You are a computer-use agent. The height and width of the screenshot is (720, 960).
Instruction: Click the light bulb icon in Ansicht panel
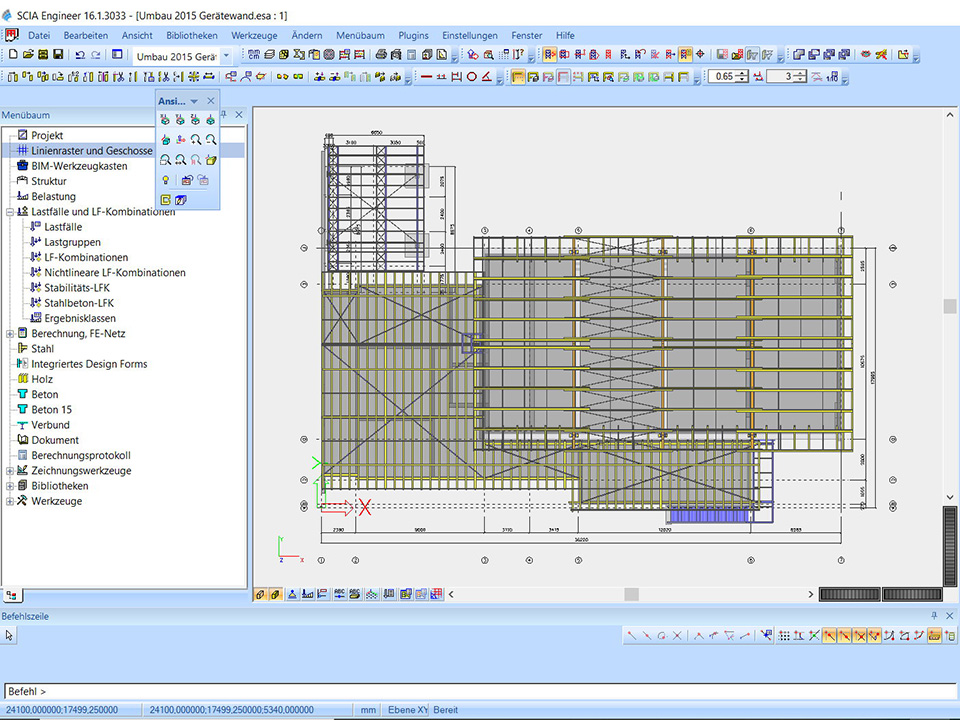[x=166, y=180]
